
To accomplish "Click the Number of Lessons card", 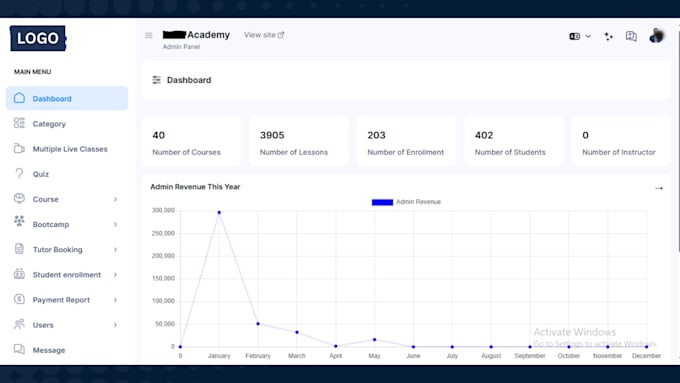I will (298, 141).
